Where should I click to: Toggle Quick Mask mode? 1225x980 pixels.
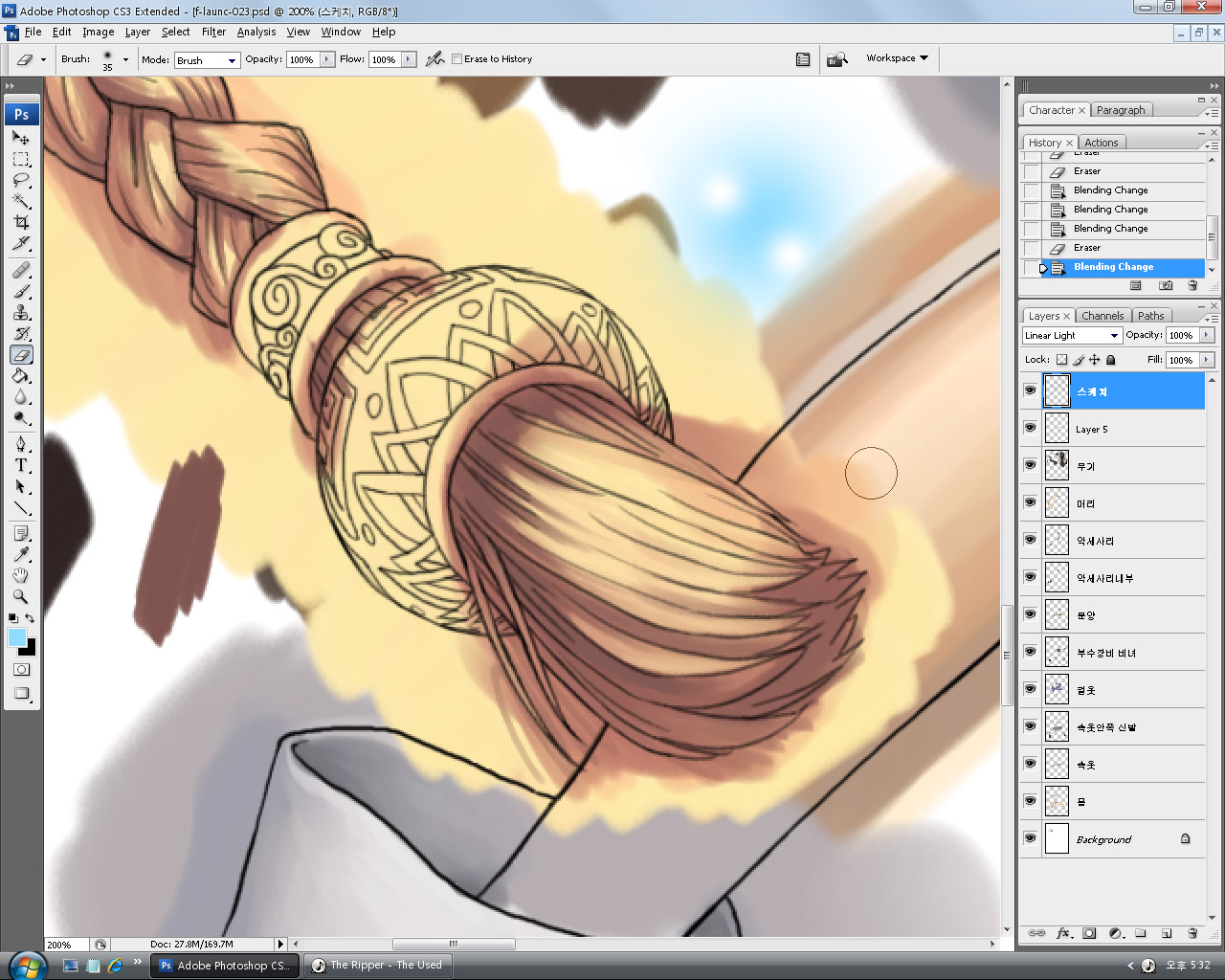point(21,670)
